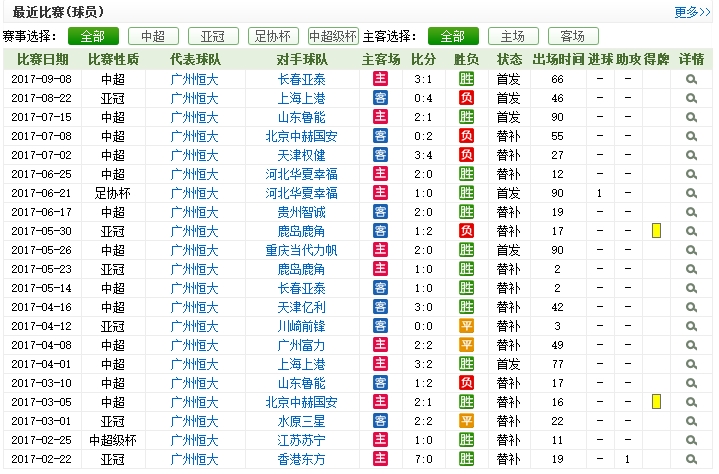Click yellow card icon in 2017-03-05 row
Image resolution: width=719 pixels, height=474 pixels.
(656, 402)
